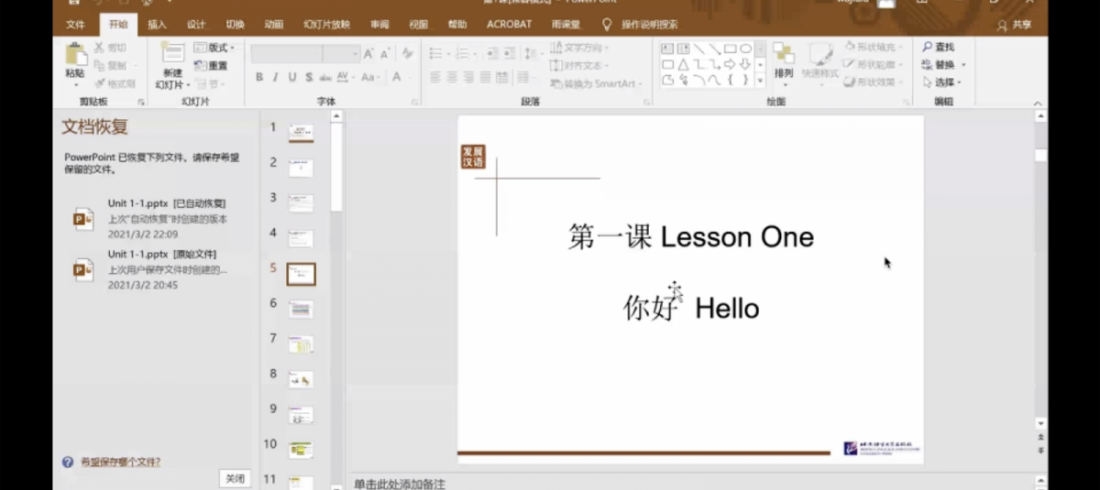Apply bullet list formatting
The image size is (1100, 490).
pyautogui.click(x=438, y=54)
